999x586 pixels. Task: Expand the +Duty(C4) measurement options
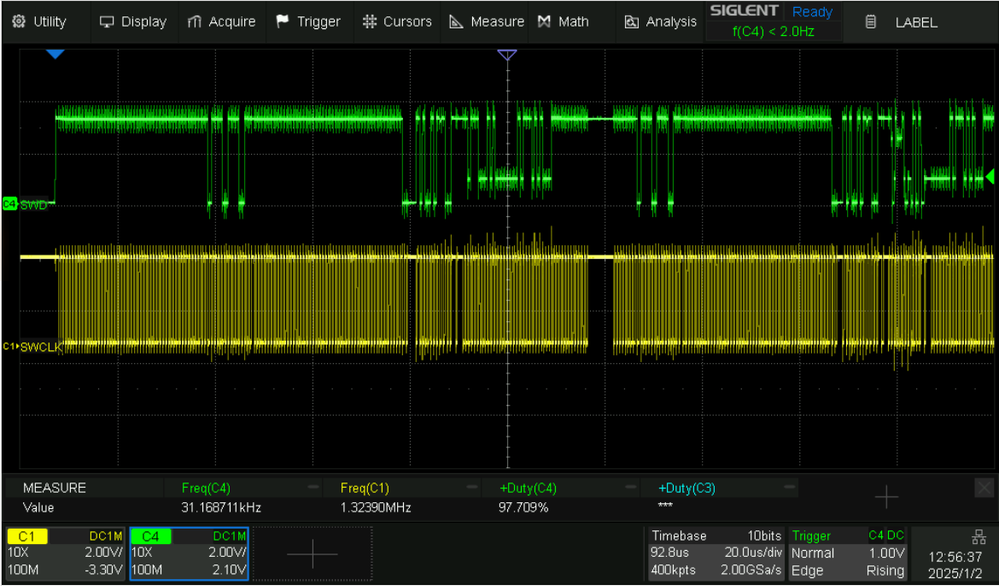click(631, 487)
